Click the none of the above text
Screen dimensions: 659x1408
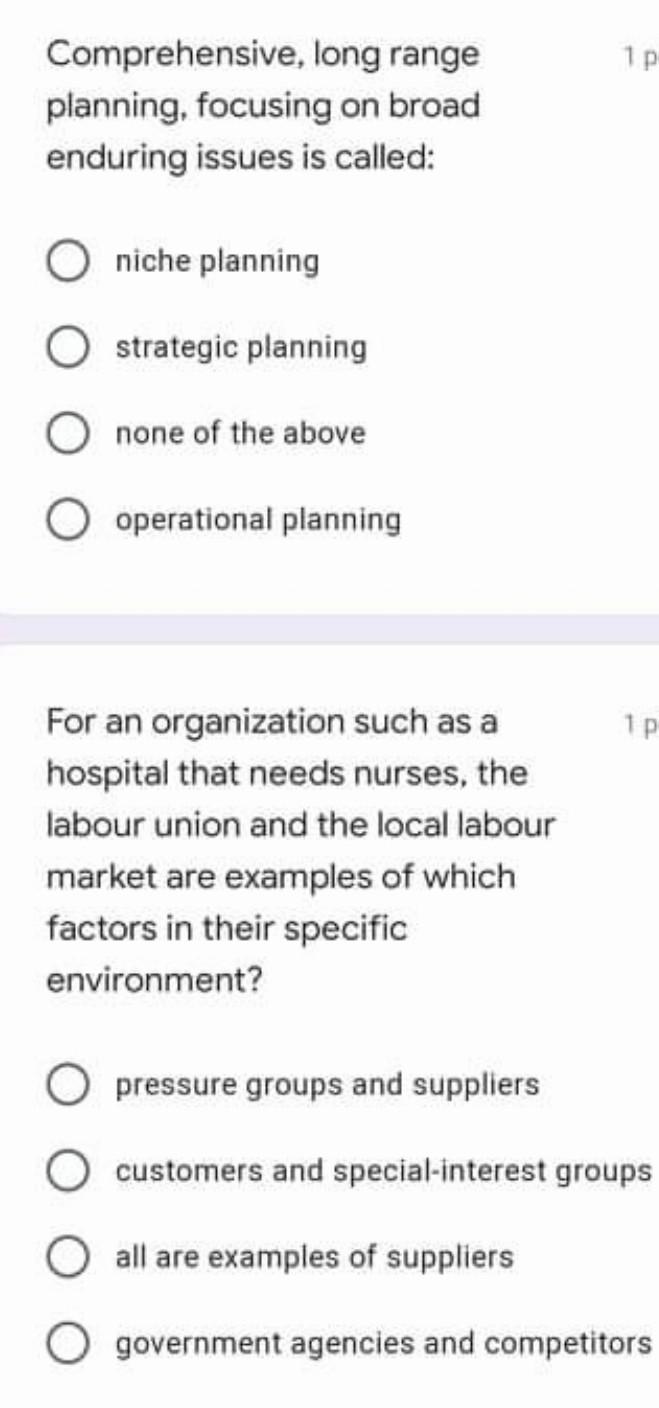click(240, 432)
